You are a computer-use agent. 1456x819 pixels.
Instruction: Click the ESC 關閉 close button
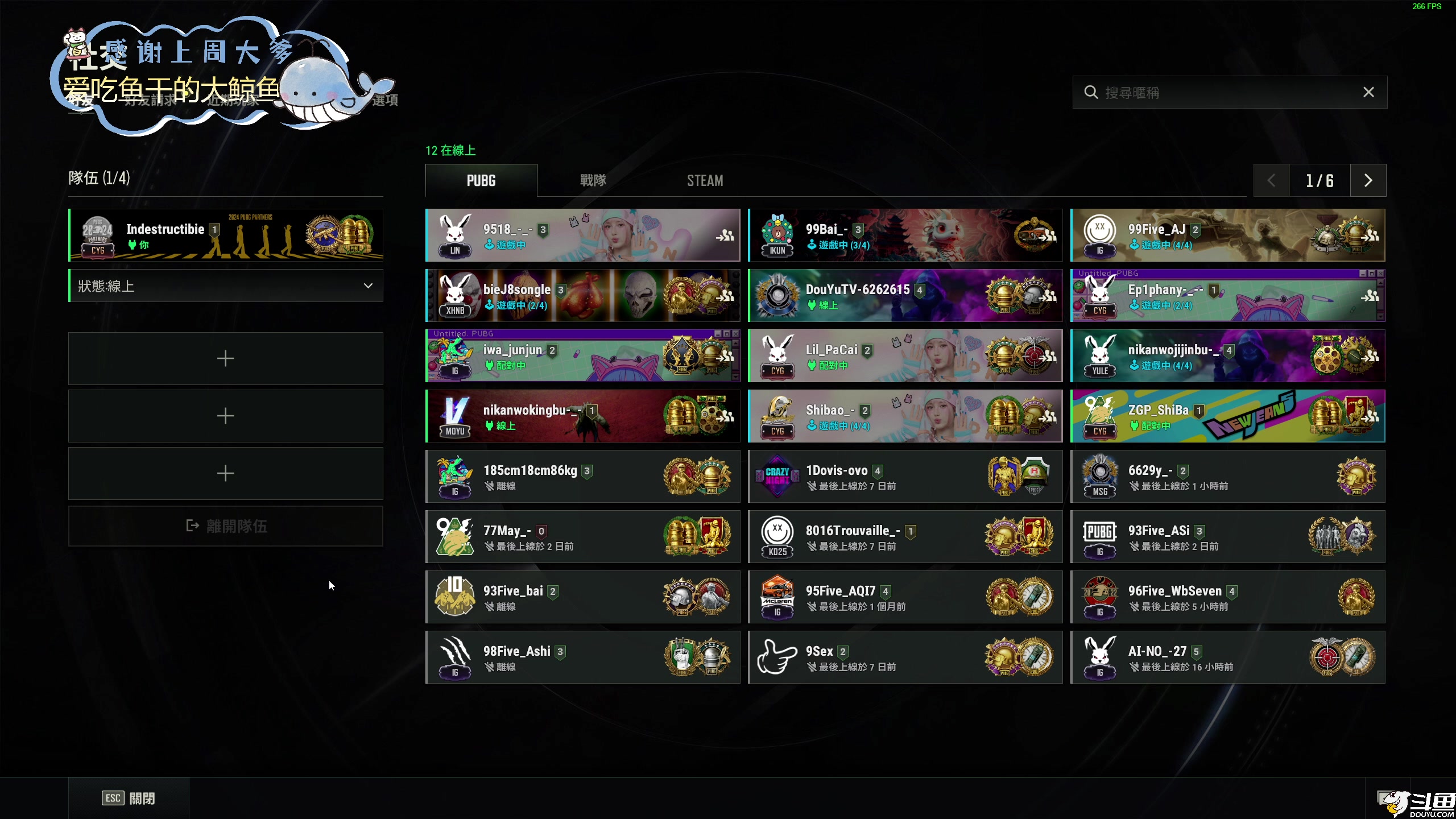coord(129,799)
